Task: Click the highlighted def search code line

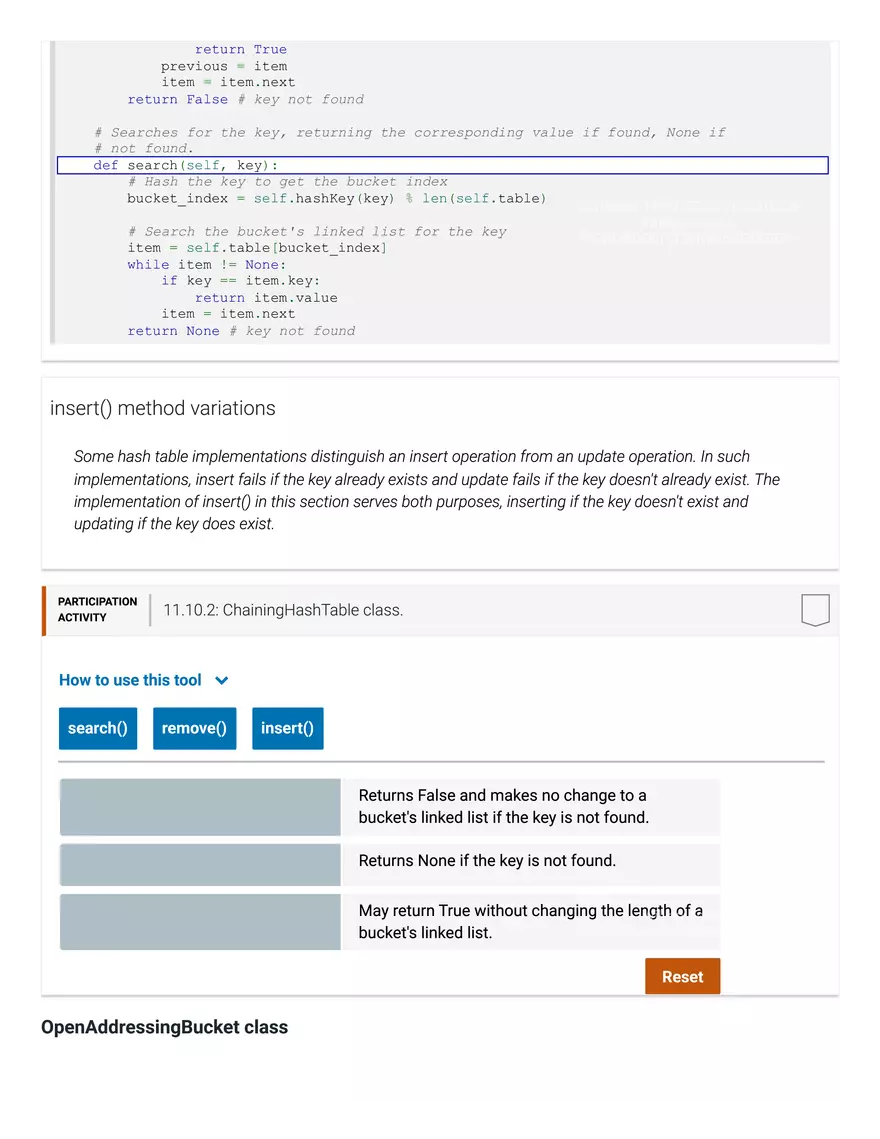Action: click(x=444, y=164)
